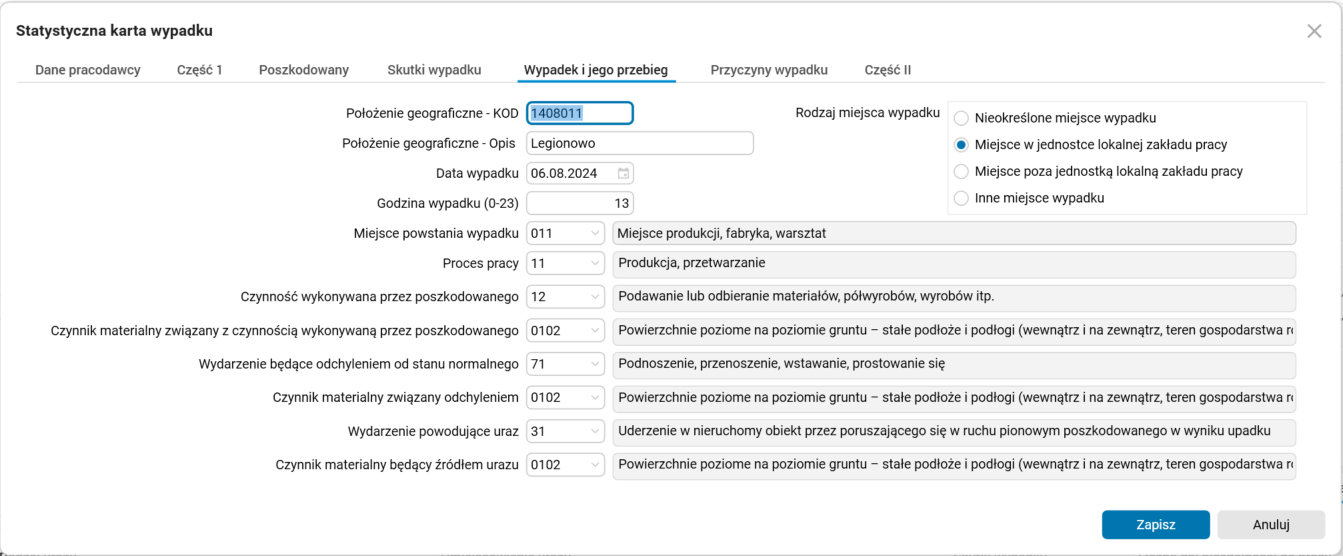Screen dimensions: 1343x556
Task: Go to the Dane pracodawcy tab
Action: click(88, 70)
